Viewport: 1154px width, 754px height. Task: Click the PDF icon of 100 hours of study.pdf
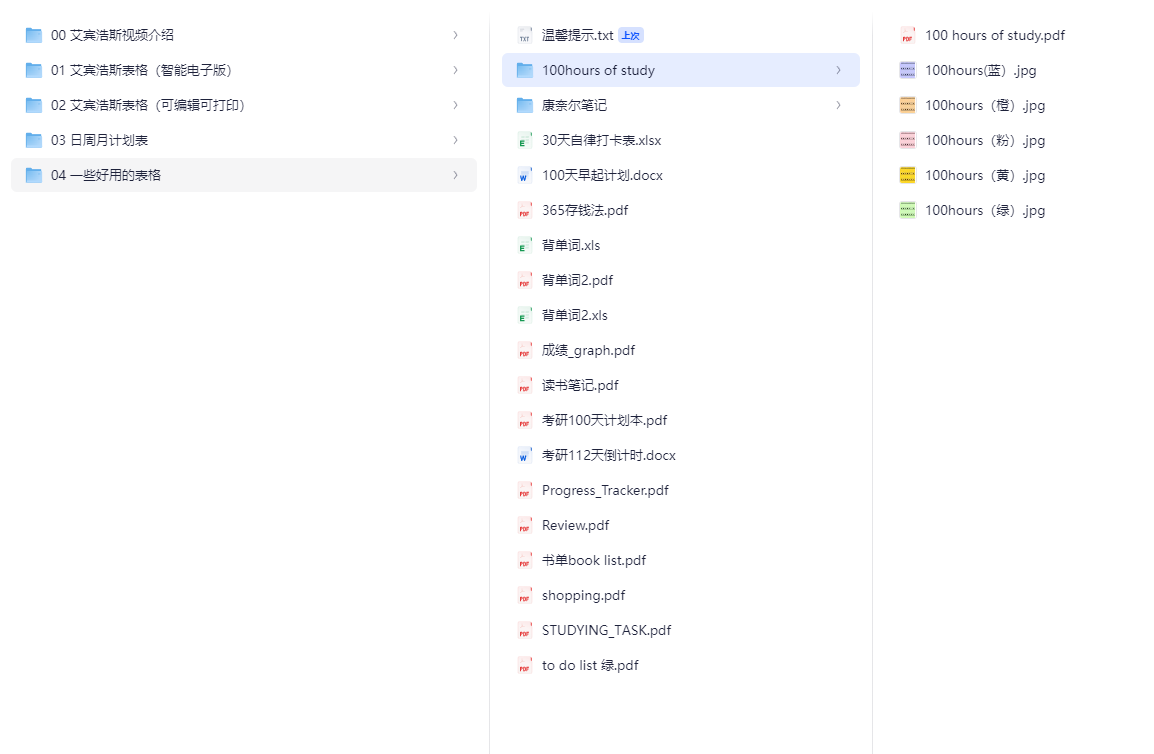(908, 35)
